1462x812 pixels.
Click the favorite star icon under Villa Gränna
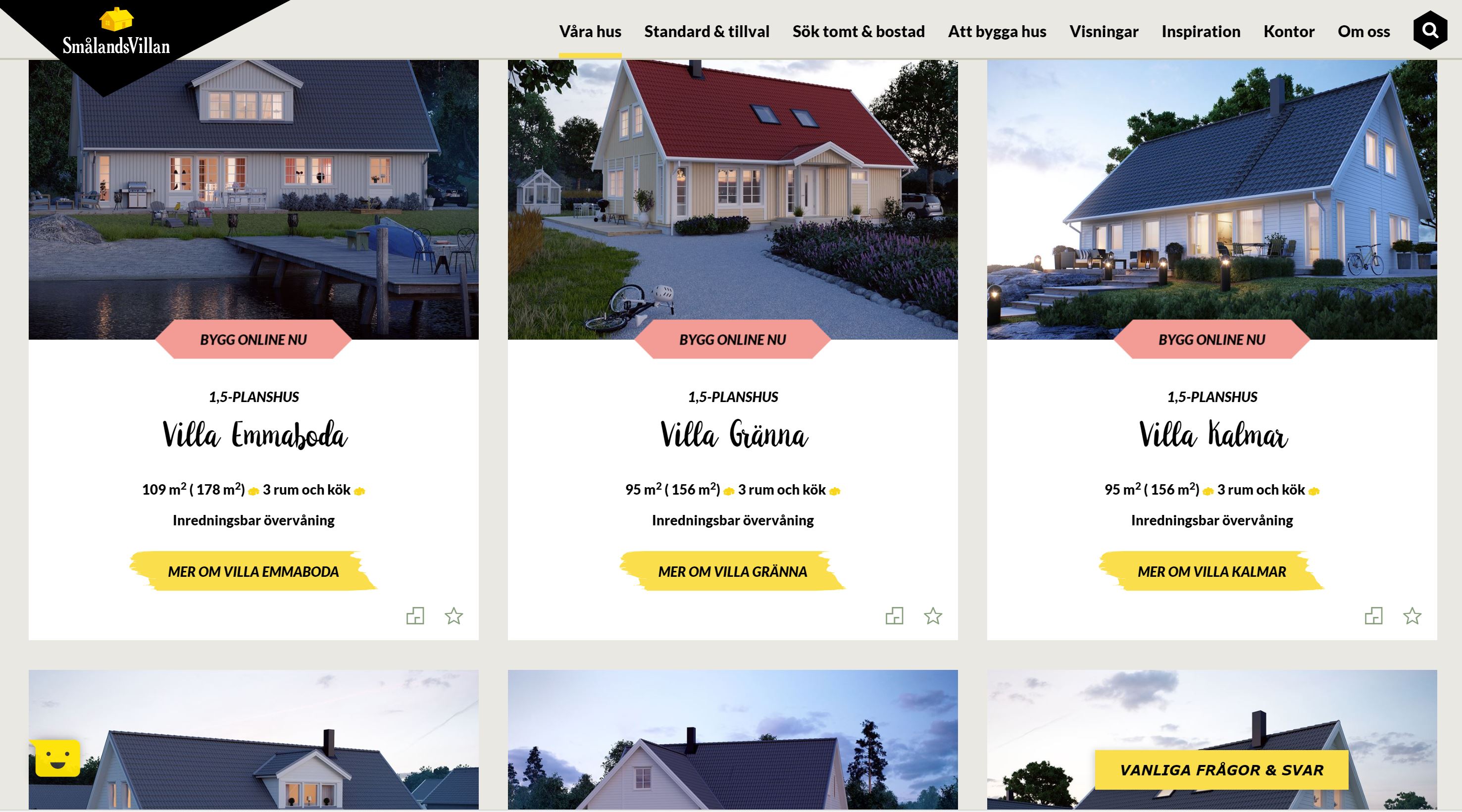[933, 615]
